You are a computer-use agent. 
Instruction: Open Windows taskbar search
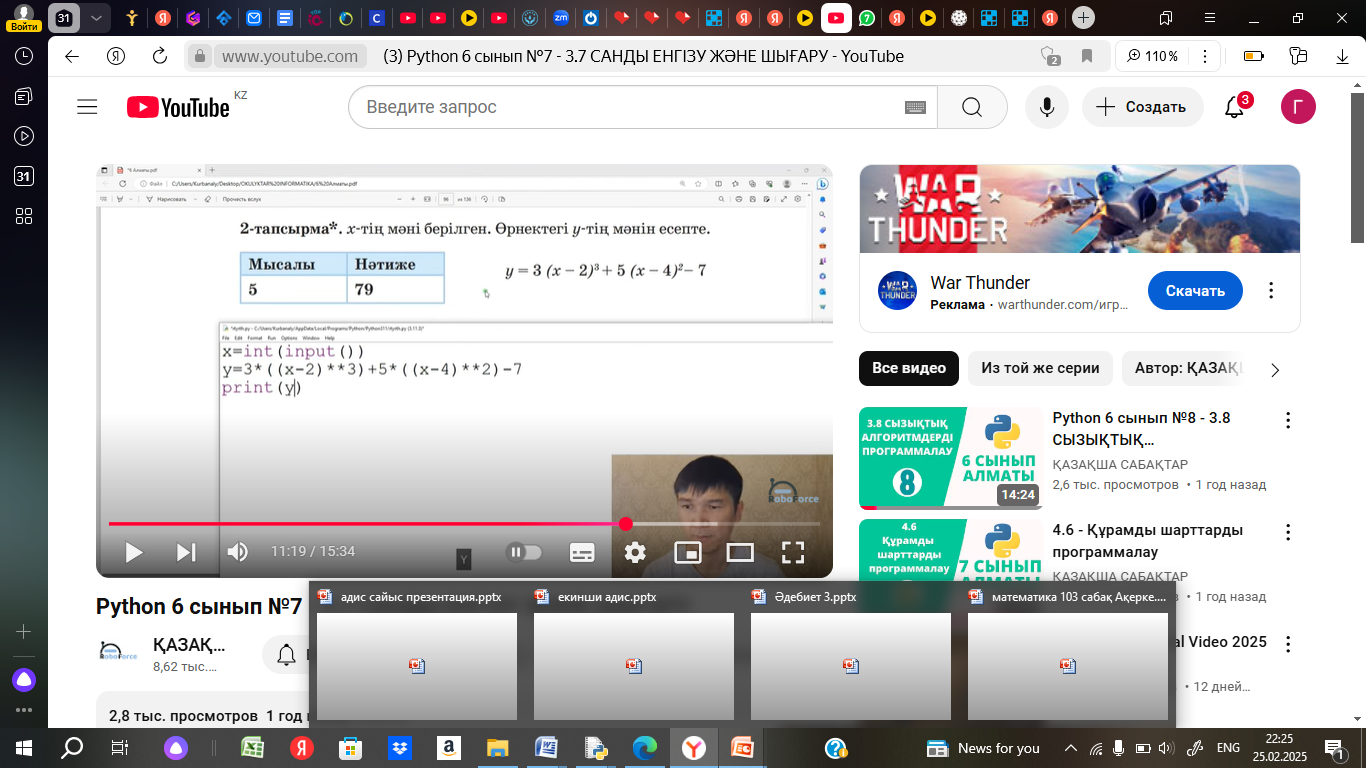tap(72, 748)
